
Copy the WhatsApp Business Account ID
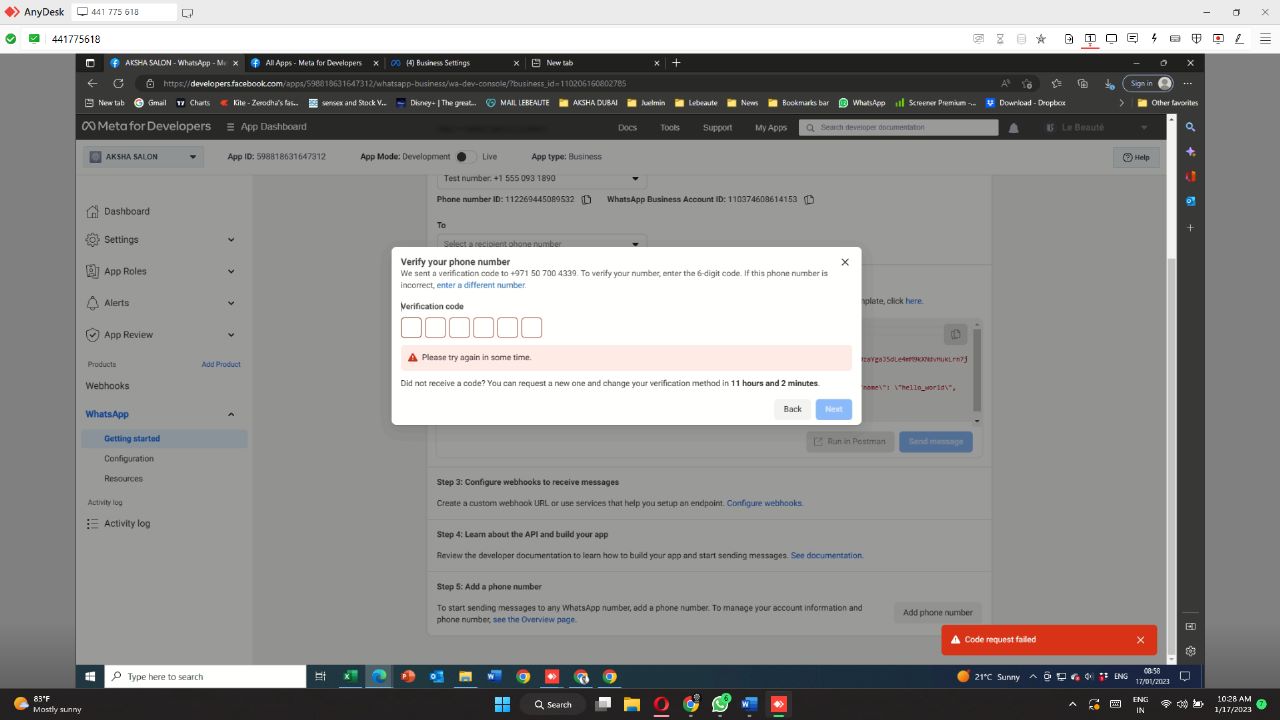[809, 199]
